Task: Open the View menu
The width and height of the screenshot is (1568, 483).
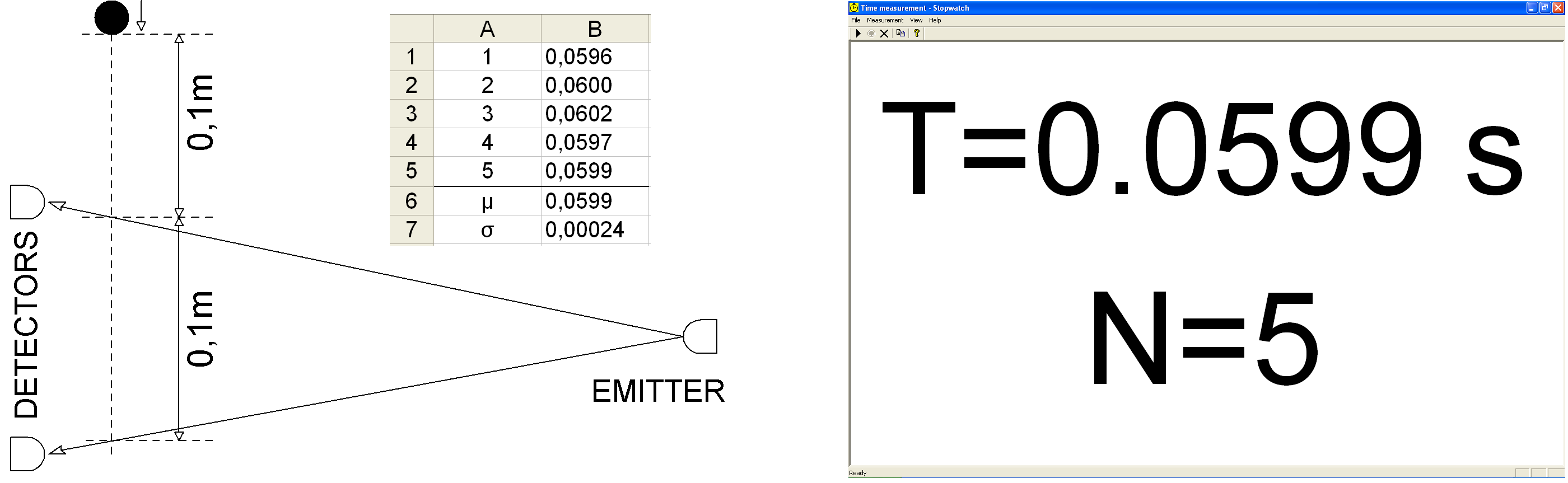Action: point(916,20)
